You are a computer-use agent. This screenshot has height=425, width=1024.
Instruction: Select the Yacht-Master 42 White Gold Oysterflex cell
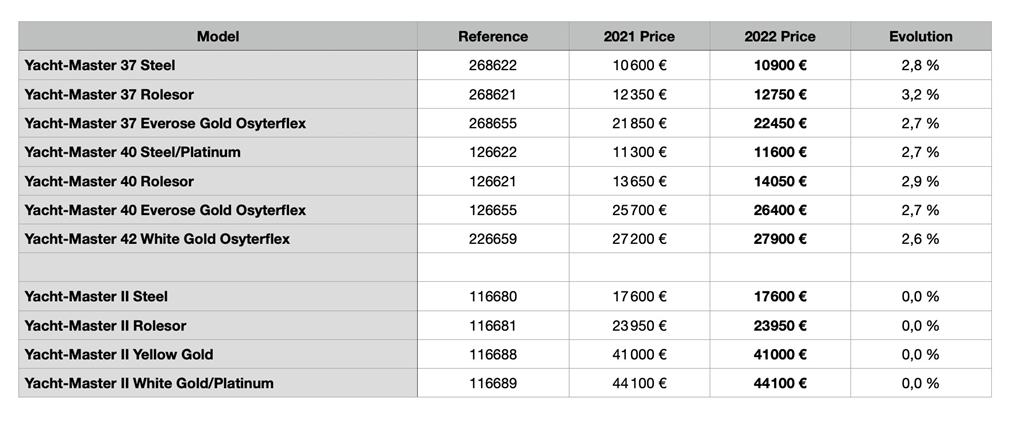(157, 239)
